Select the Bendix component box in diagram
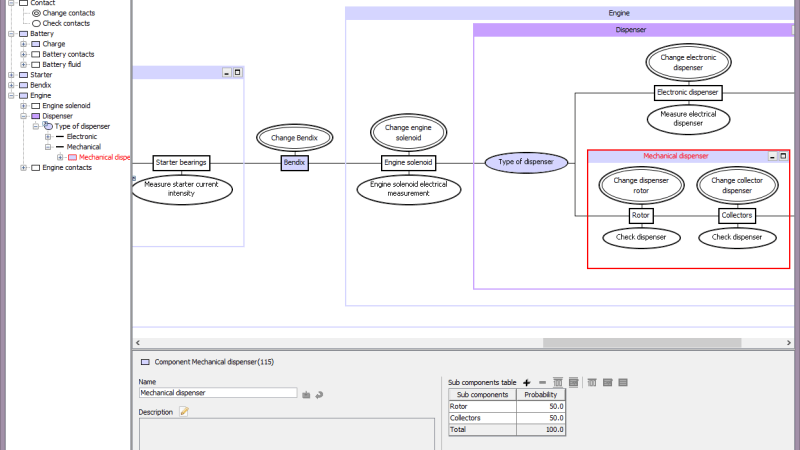The height and width of the screenshot is (450, 800). pyautogui.click(x=294, y=163)
